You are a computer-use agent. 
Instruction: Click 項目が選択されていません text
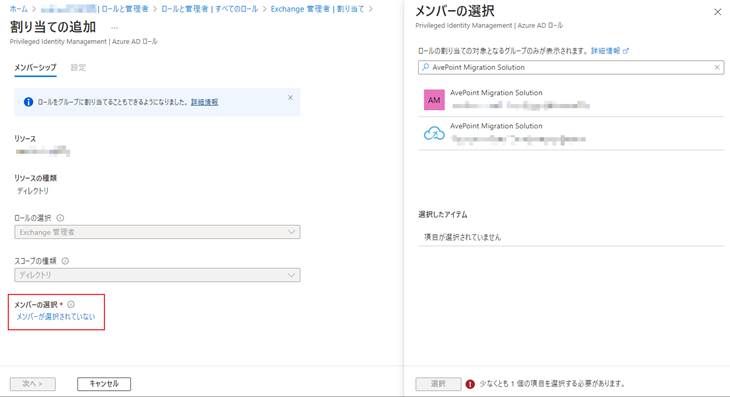tap(462, 237)
